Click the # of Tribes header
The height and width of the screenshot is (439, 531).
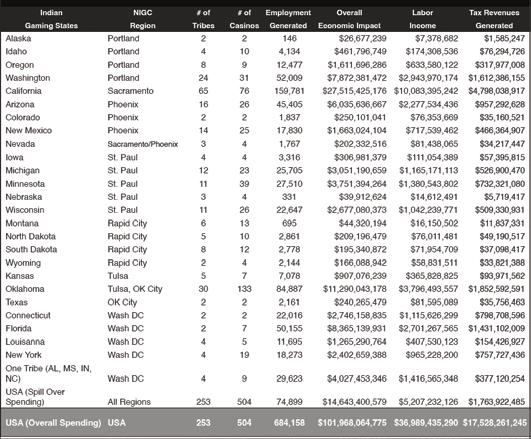[203, 19]
